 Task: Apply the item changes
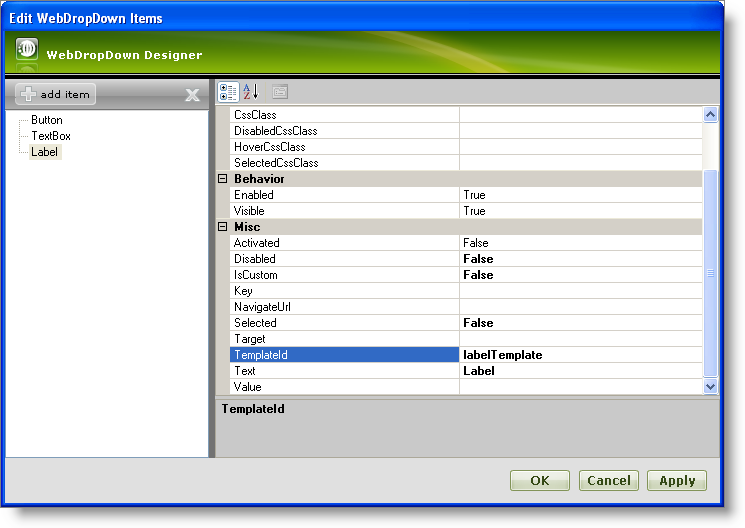click(x=677, y=481)
